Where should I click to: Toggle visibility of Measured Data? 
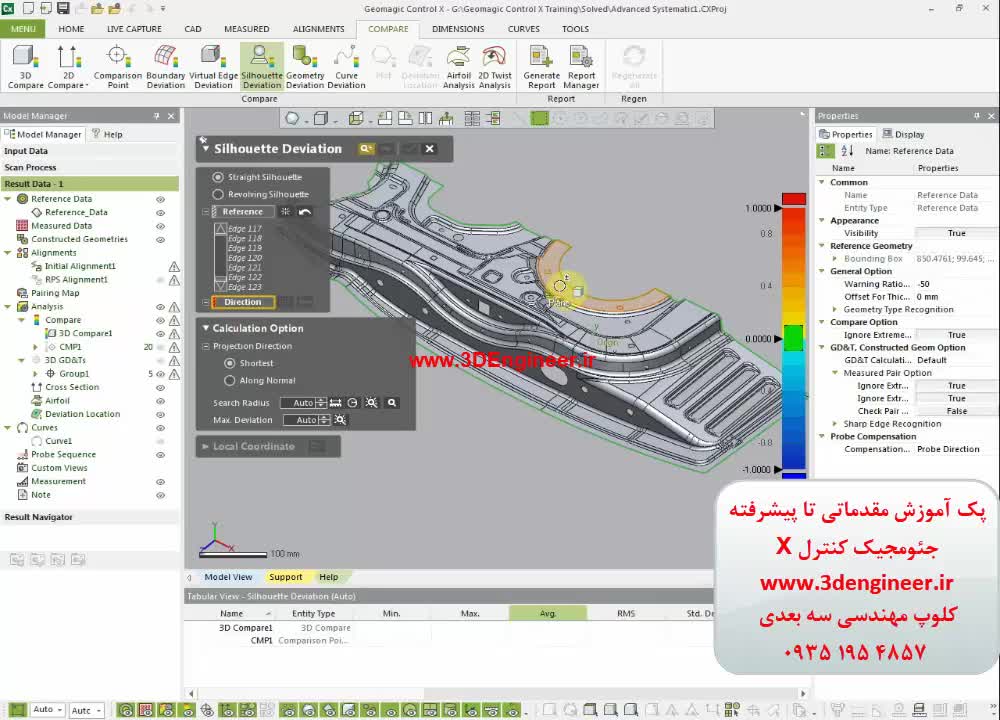tap(160, 226)
